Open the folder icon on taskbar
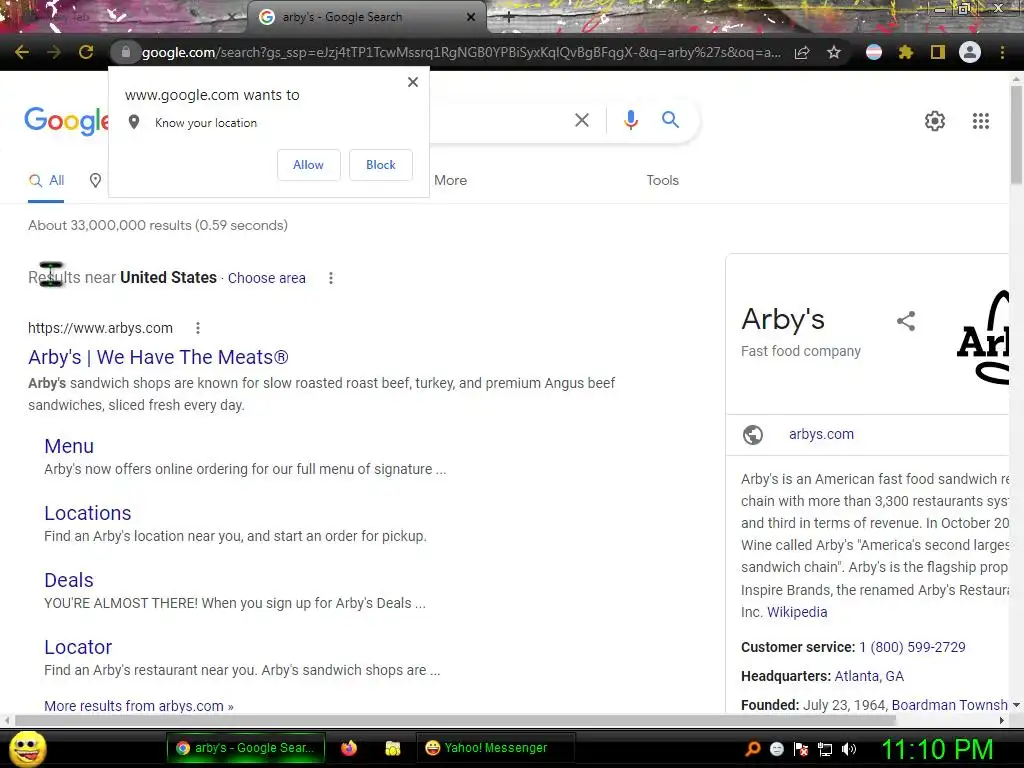 pos(392,748)
